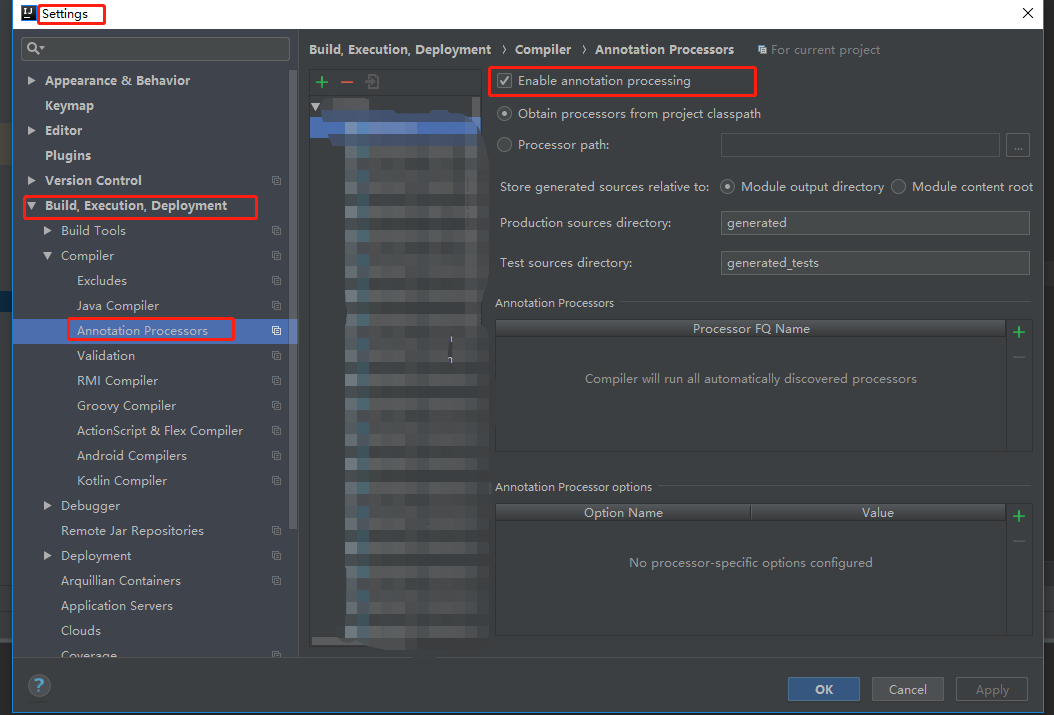Image resolution: width=1054 pixels, height=715 pixels.
Task: Click project-level icon beside Annotation Processors
Action: click(x=276, y=331)
